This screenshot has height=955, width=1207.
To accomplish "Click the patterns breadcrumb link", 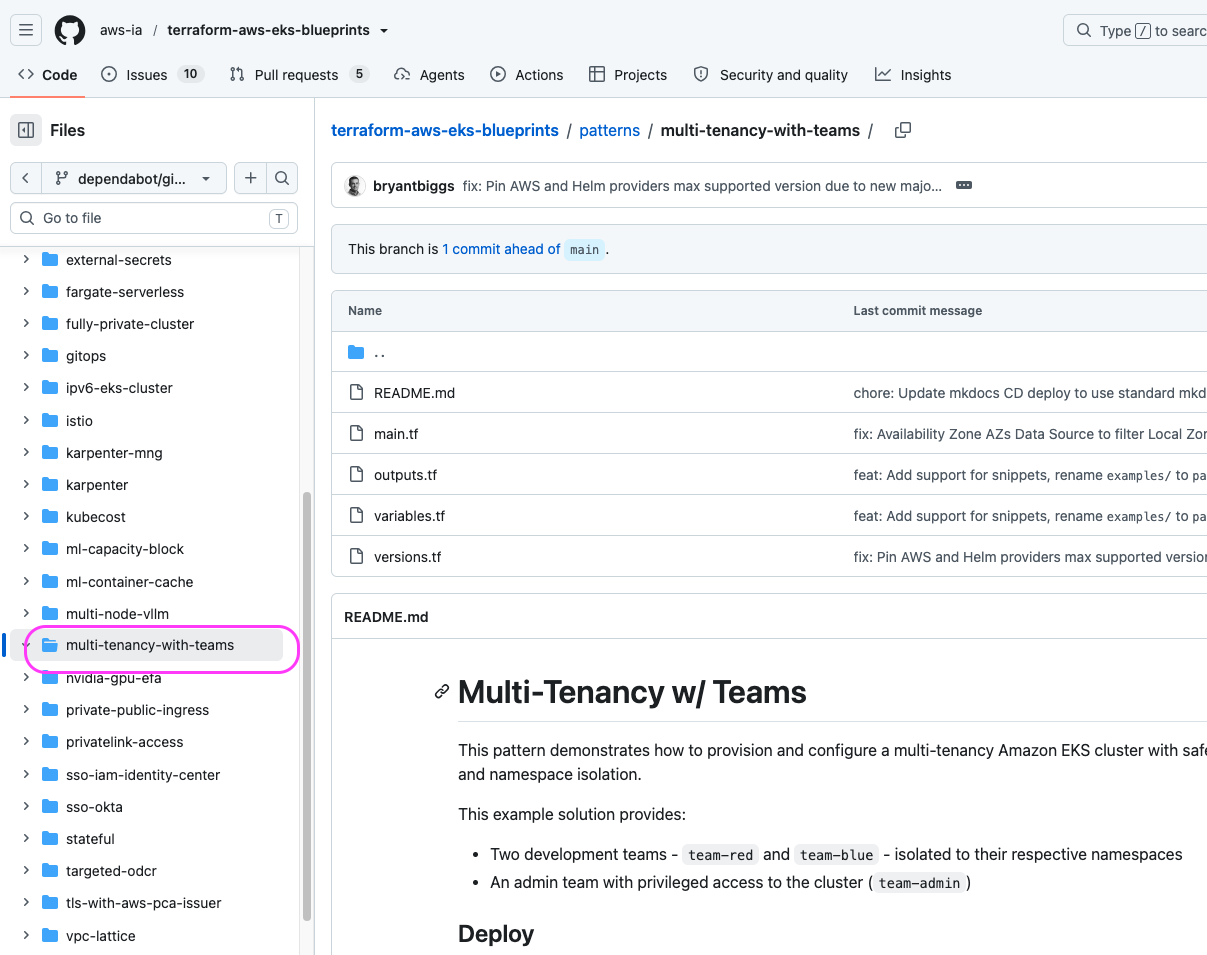I will pos(609,130).
